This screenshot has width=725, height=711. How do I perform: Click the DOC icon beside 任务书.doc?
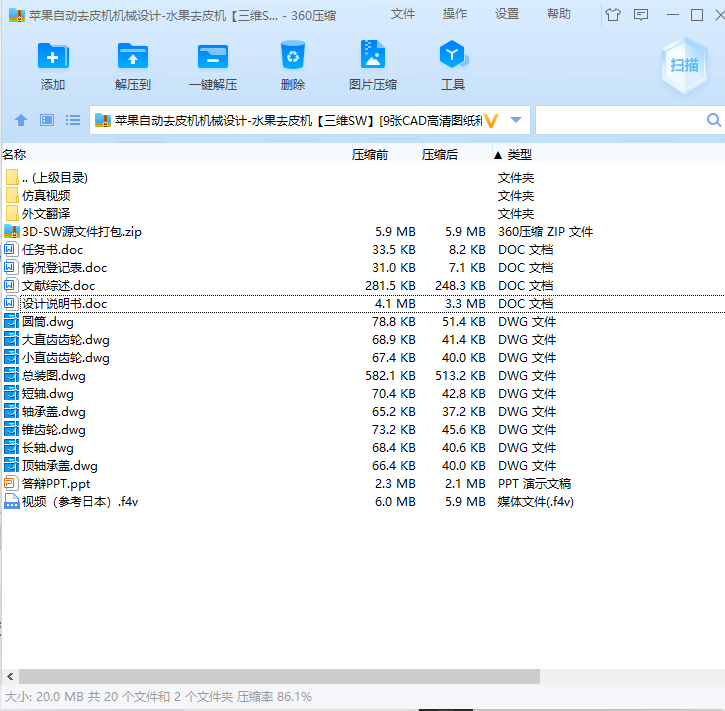coord(11,250)
